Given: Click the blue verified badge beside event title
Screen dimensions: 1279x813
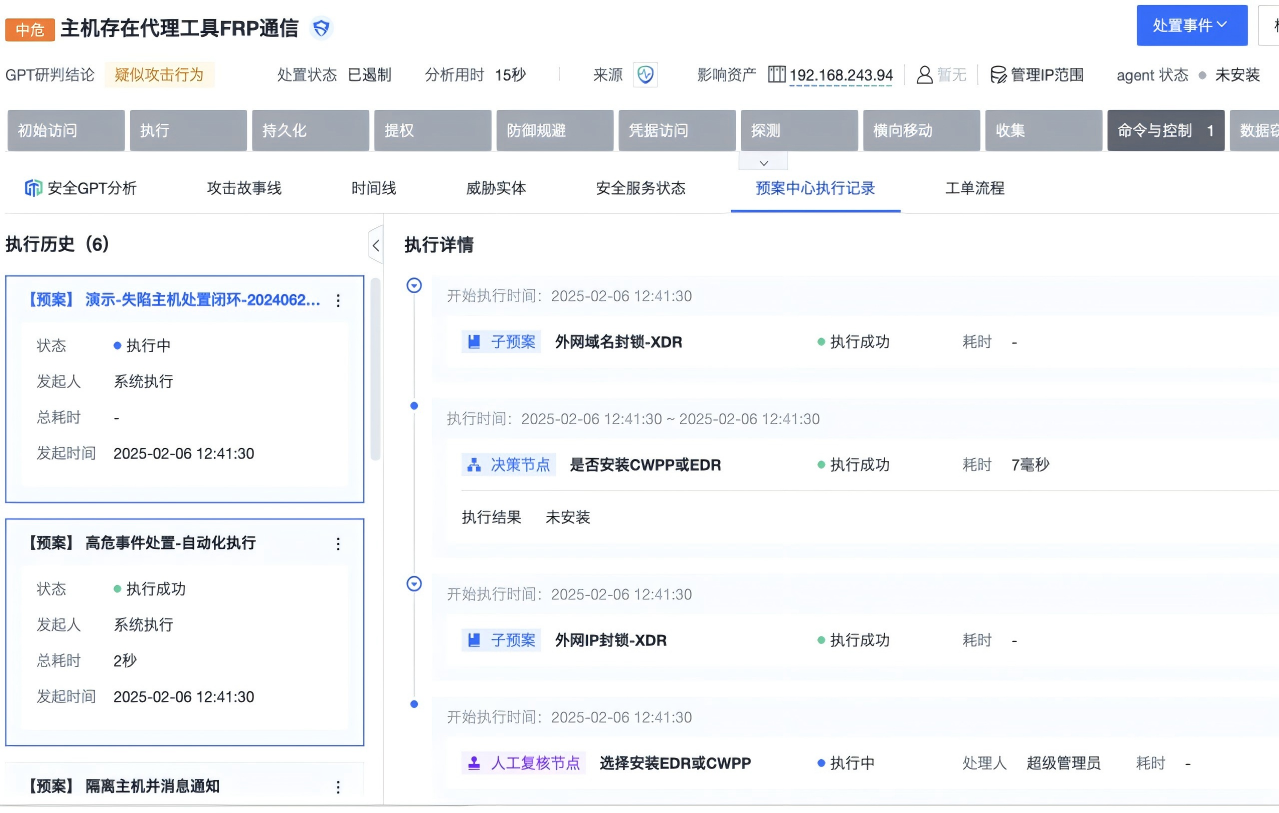Looking at the screenshot, I should (x=319, y=30).
